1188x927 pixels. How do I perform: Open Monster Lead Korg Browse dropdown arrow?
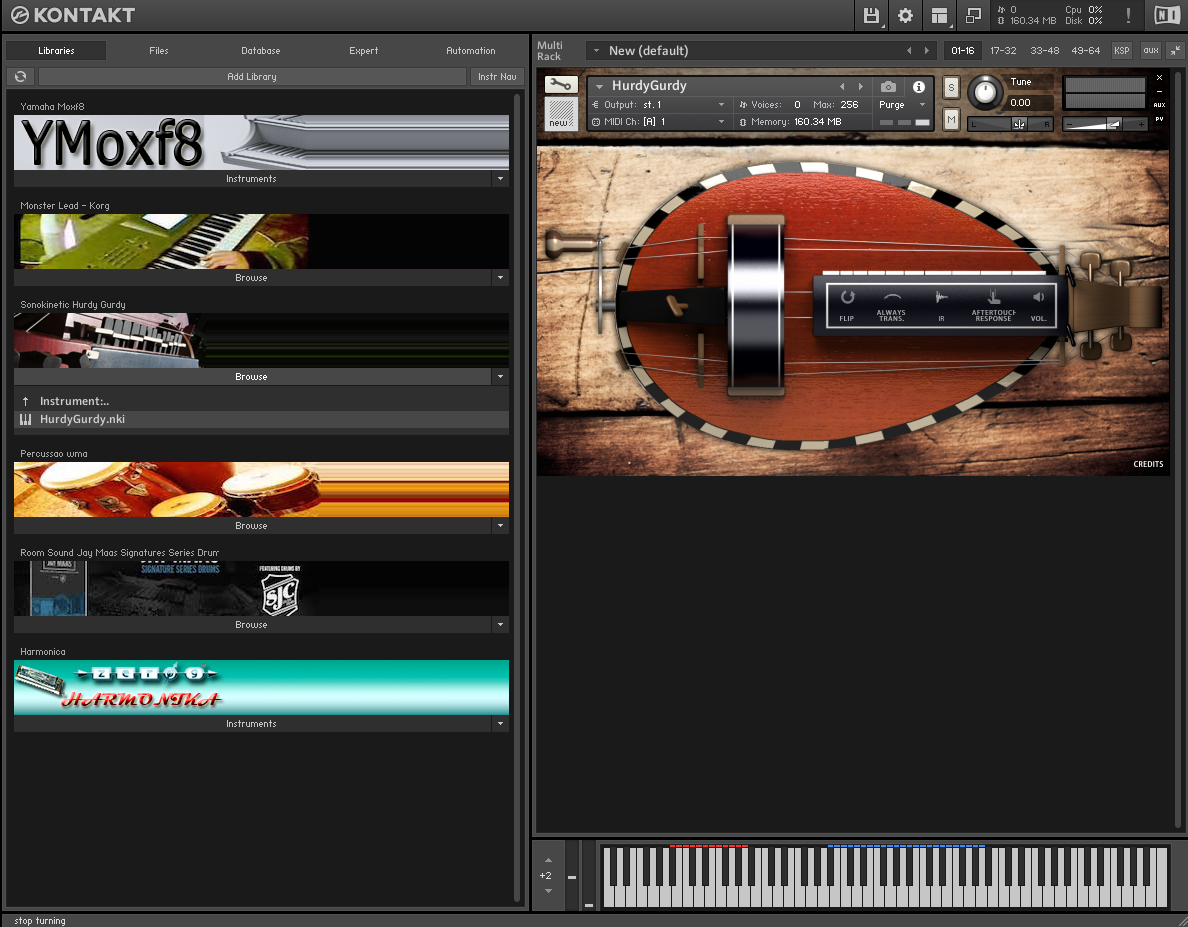[500, 278]
